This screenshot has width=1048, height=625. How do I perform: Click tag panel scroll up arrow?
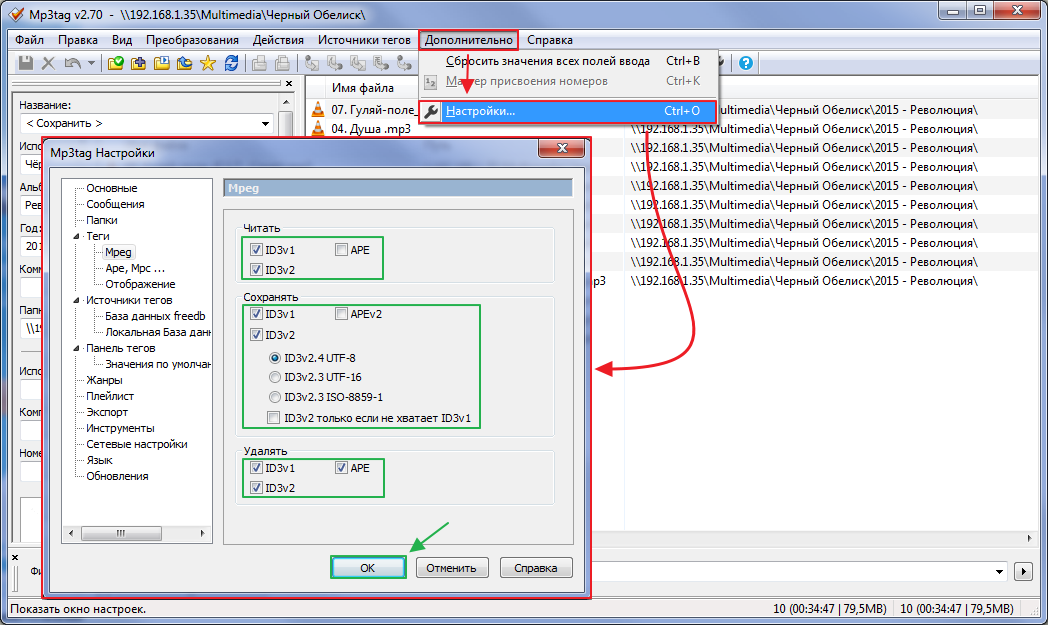[x=286, y=102]
